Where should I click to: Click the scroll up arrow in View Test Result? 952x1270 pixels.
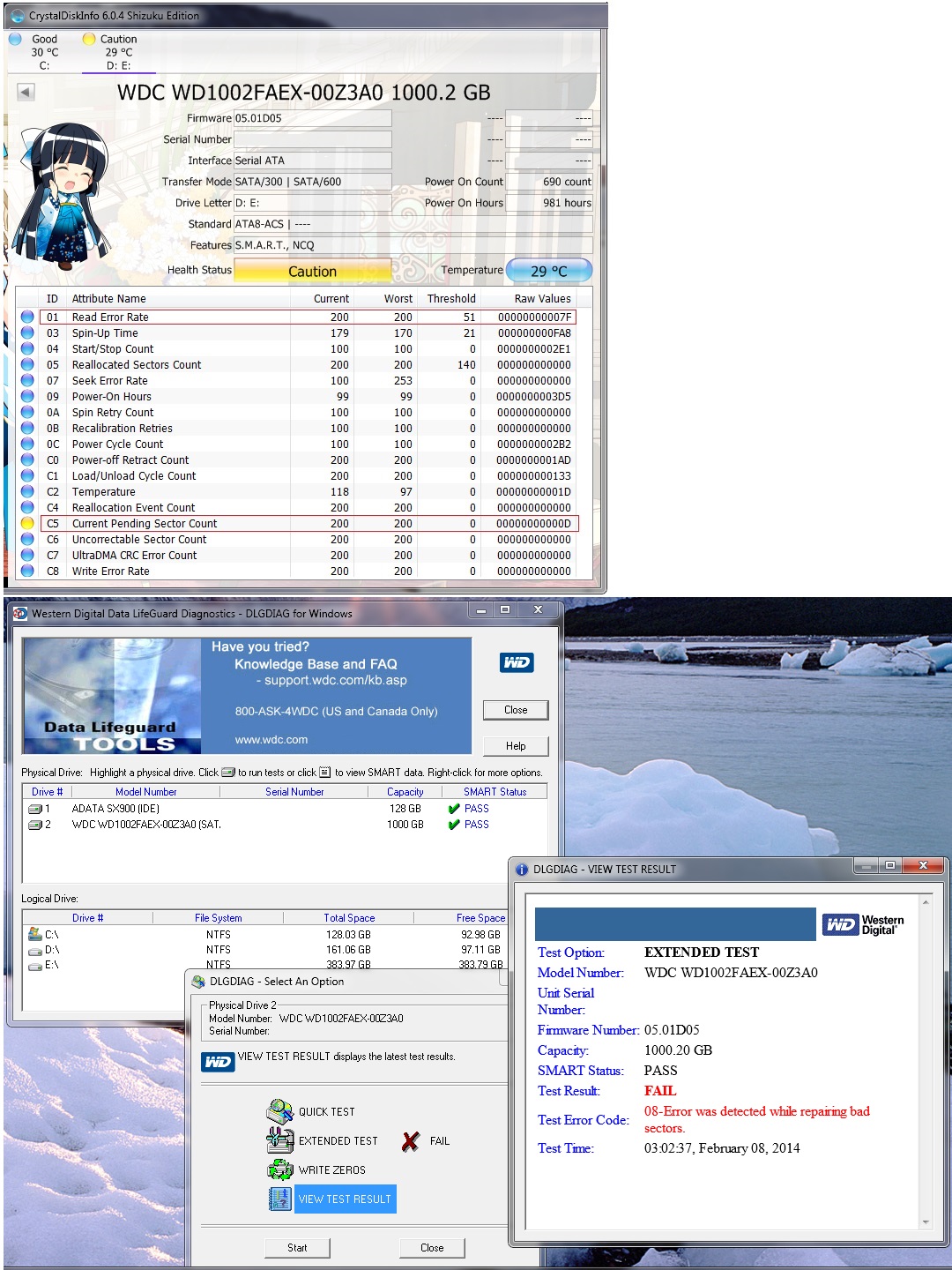(926, 902)
